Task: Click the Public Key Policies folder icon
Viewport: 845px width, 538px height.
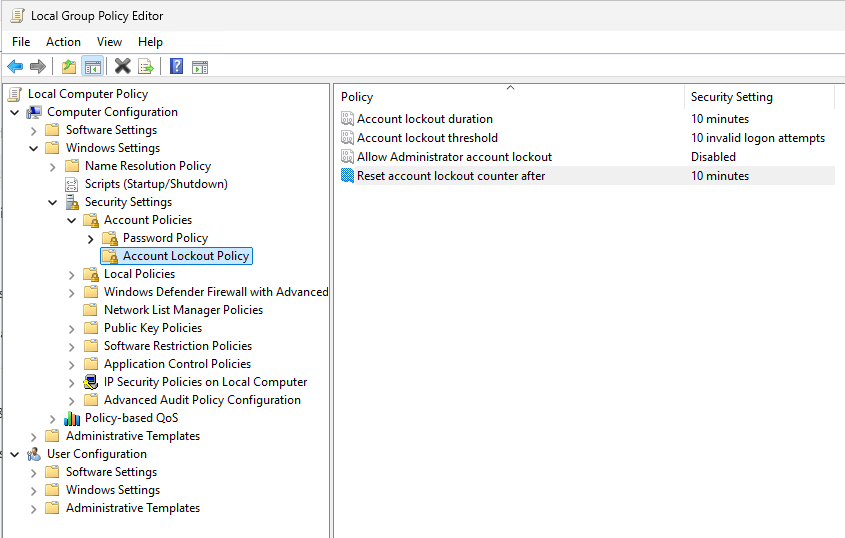Action: (x=91, y=328)
